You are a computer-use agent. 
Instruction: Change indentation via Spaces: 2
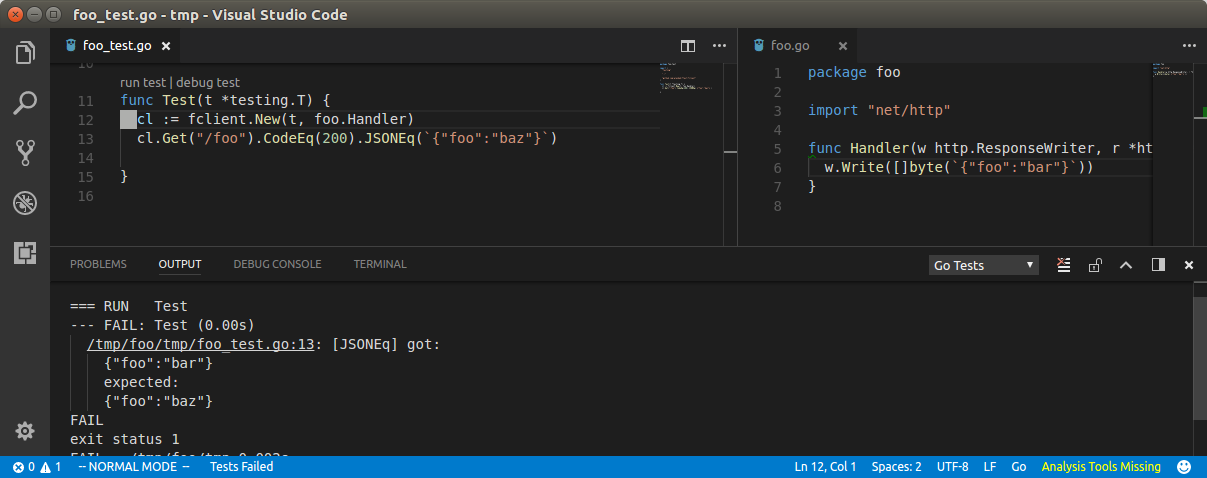[x=896, y=467]
